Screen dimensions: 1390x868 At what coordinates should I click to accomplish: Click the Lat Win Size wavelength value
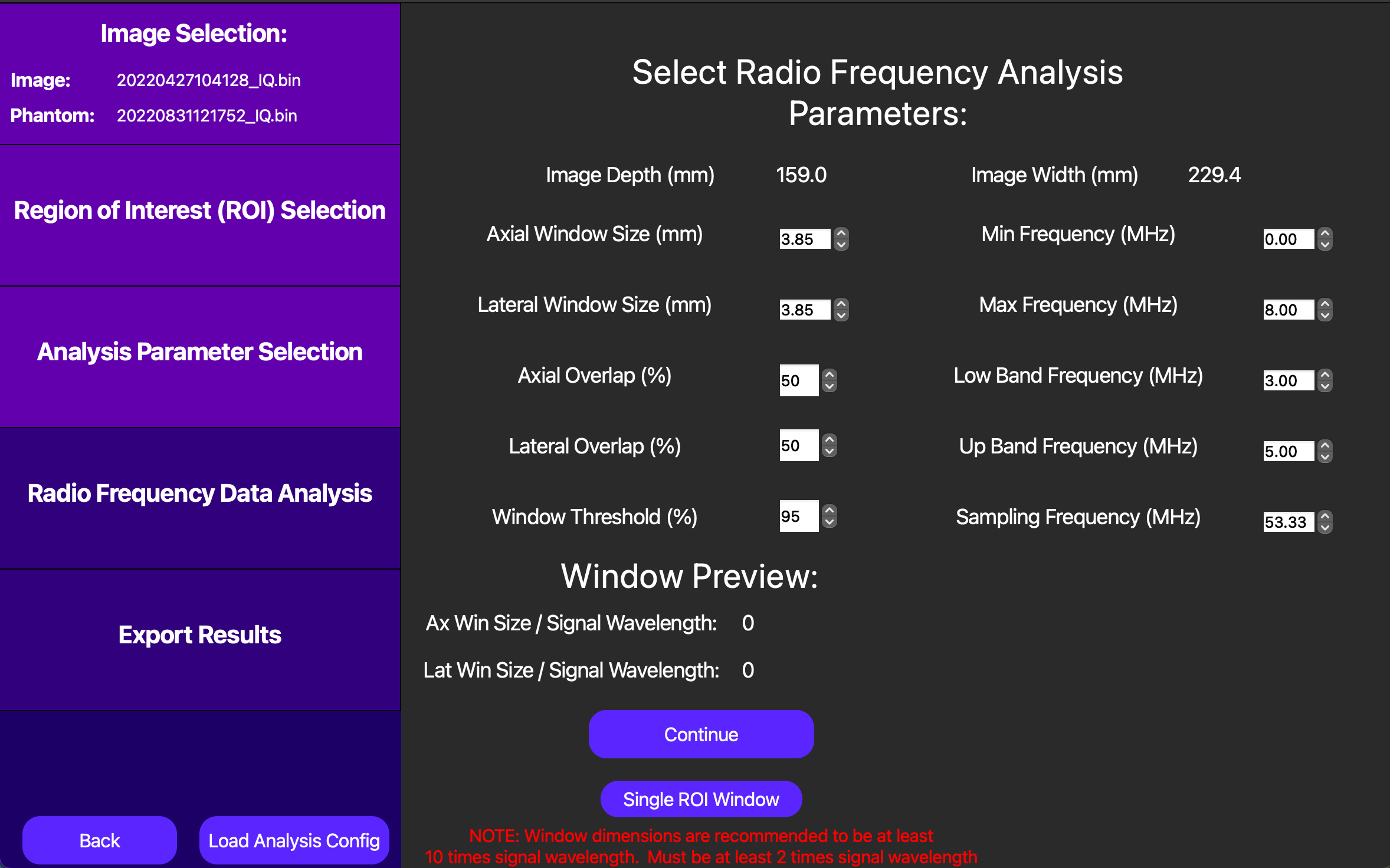click(748, 670)
